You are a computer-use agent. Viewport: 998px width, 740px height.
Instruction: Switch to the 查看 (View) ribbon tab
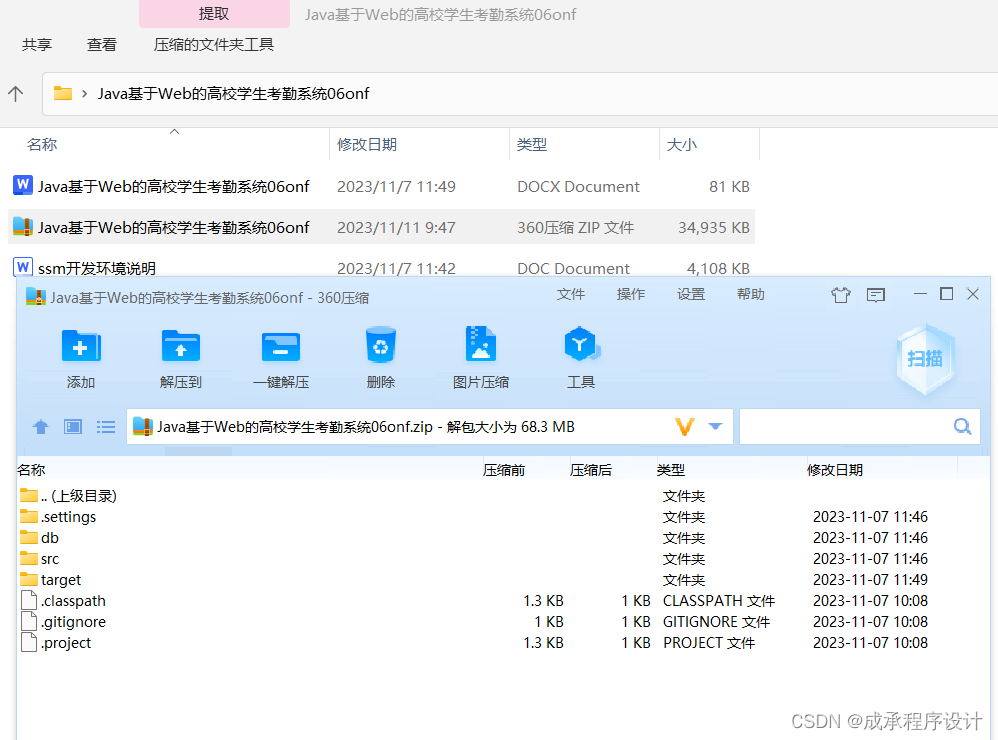101,45
